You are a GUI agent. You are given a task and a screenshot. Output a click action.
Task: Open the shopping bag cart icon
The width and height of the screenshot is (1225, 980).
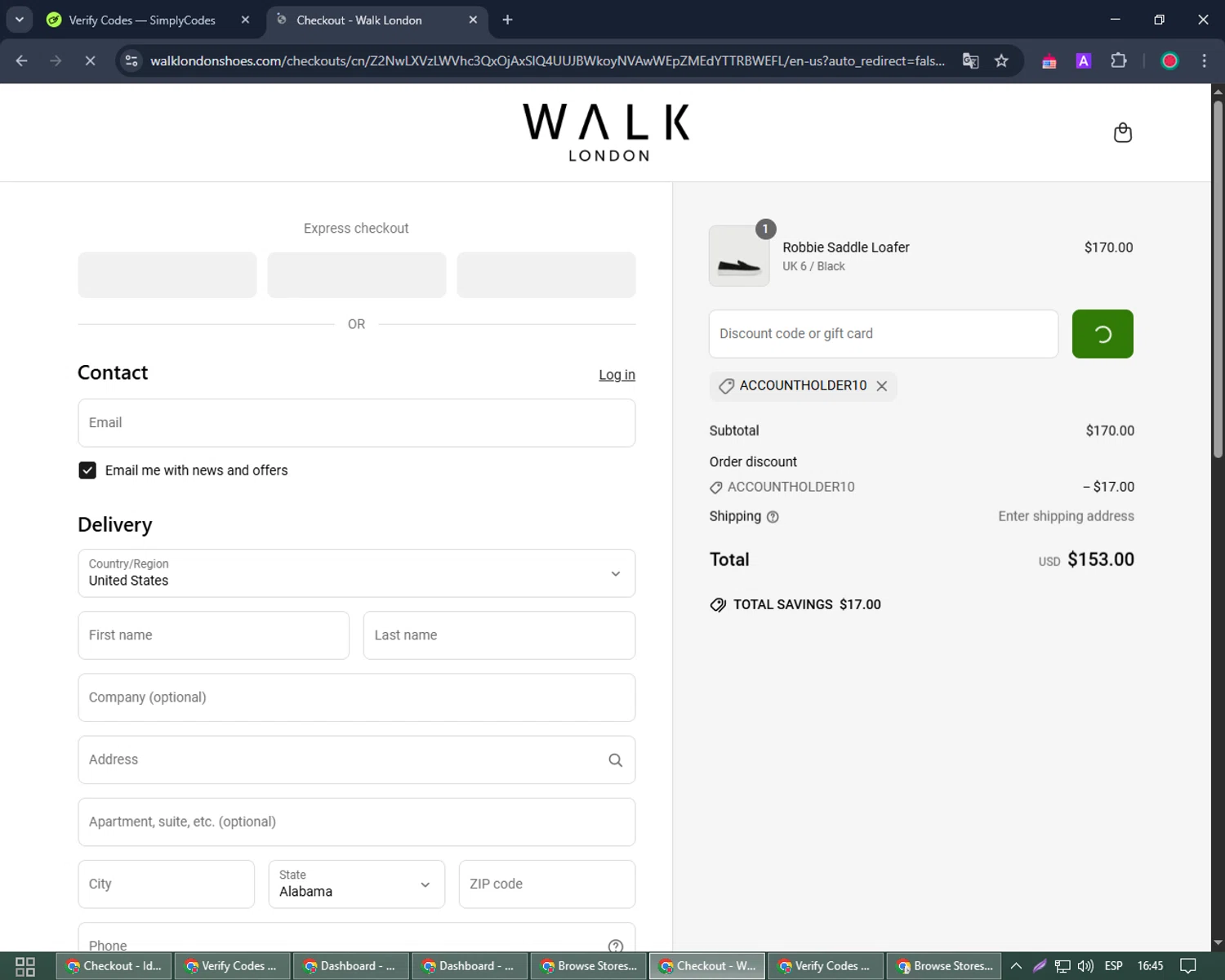click(1123, 132)
